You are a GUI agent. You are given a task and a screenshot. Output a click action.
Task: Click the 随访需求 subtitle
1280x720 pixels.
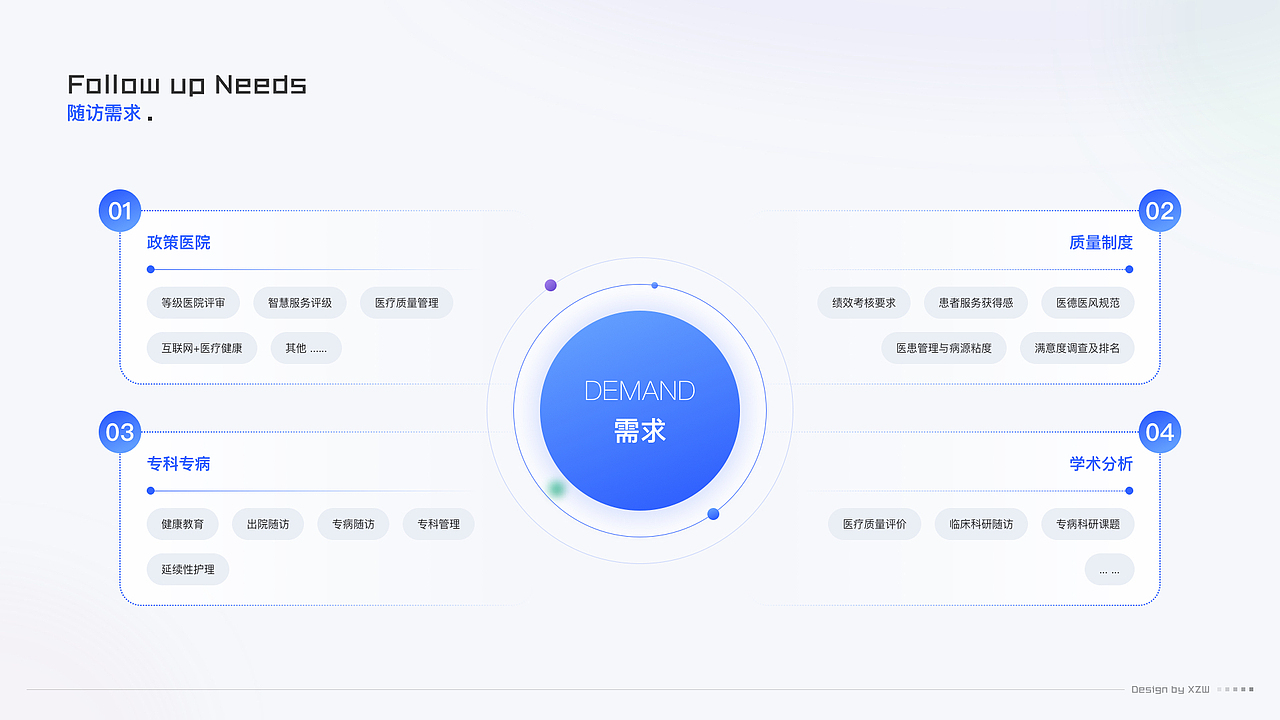[104, 114]
